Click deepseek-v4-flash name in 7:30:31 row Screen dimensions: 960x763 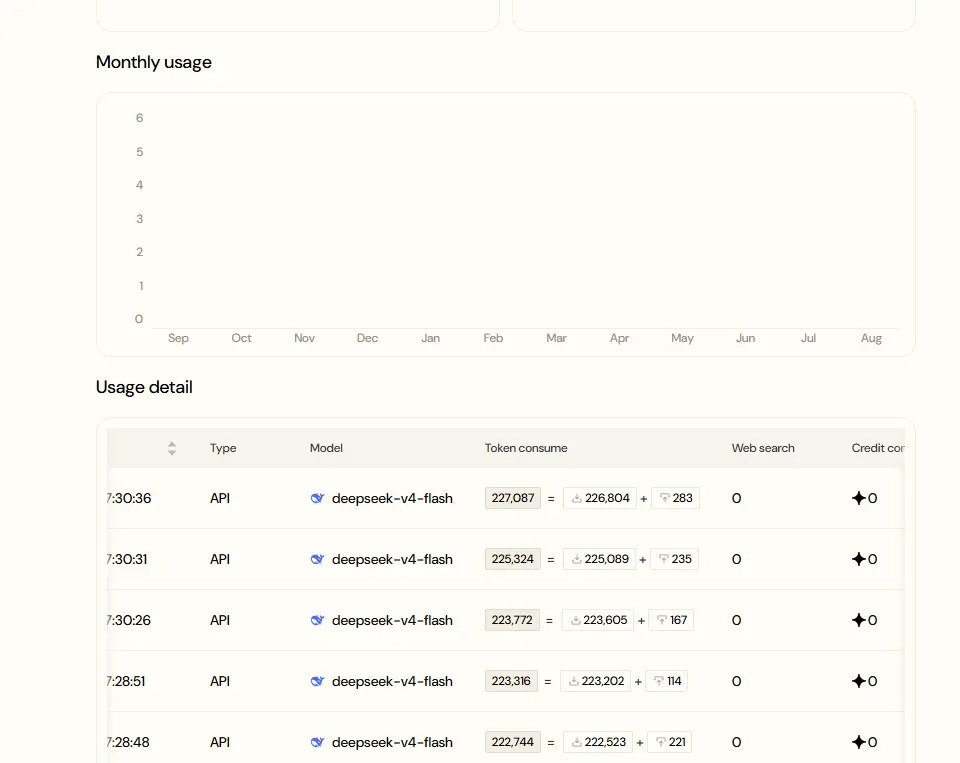pyautogui.click(x=392, y=559)
